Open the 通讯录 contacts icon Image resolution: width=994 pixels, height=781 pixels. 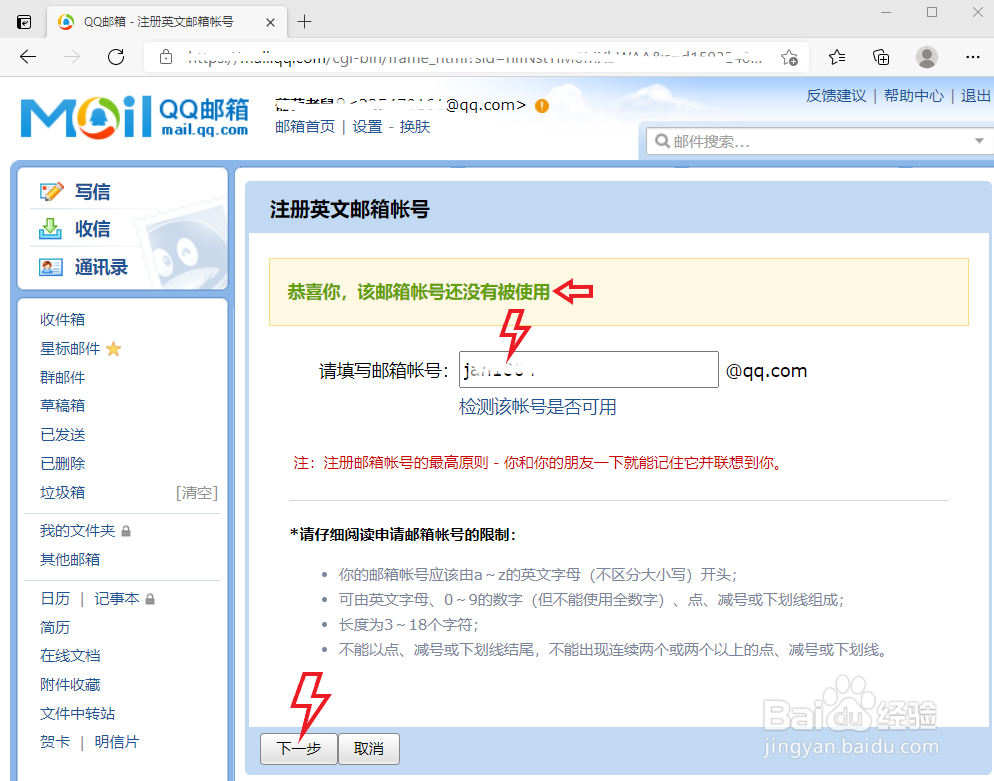pyautogui.click(x=52, y=267)
